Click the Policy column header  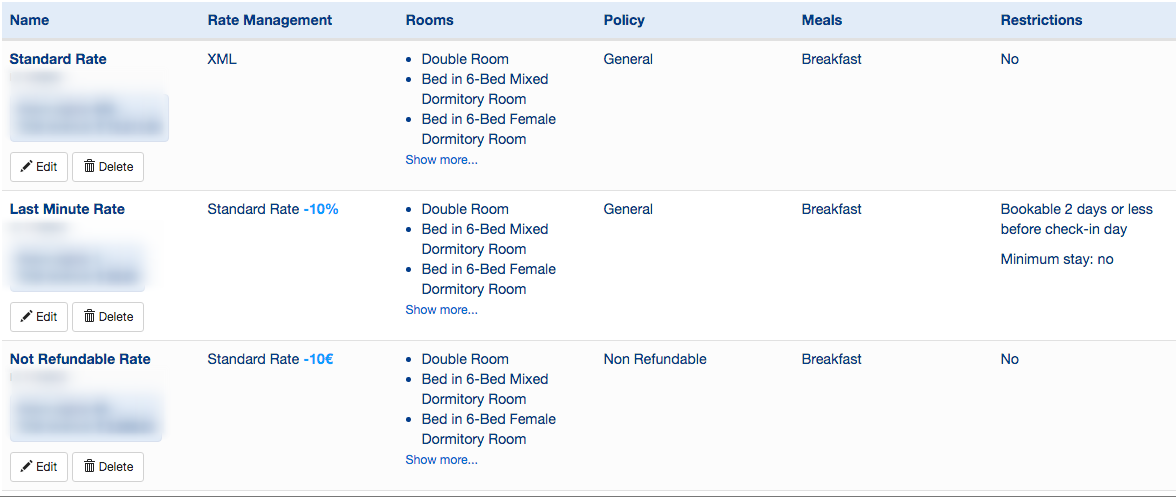coord(624,20)
